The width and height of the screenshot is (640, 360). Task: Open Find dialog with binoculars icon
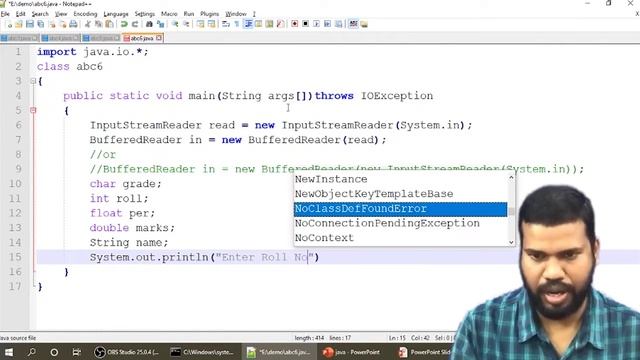149,24
